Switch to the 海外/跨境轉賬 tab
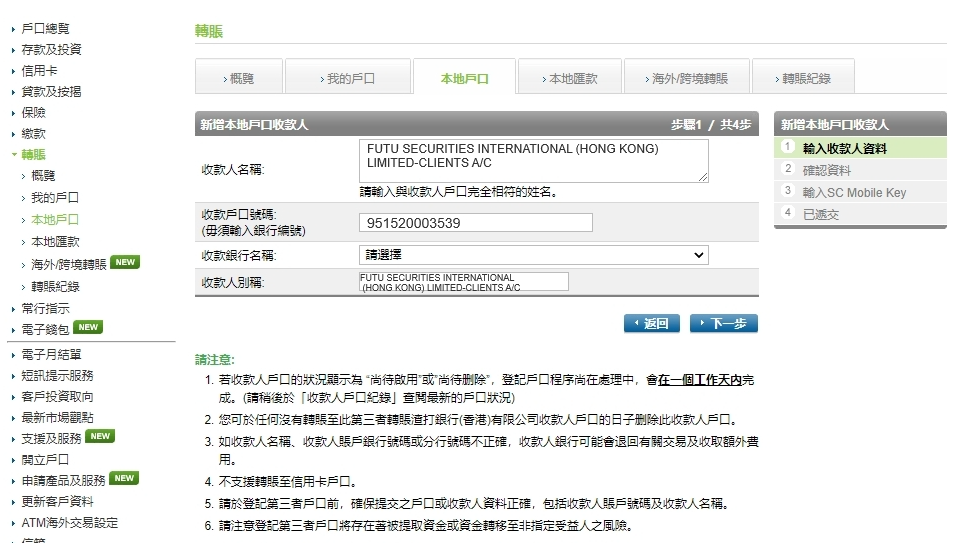Image resolution: width=977 pixels, height=543 pixels. [687, 77]
